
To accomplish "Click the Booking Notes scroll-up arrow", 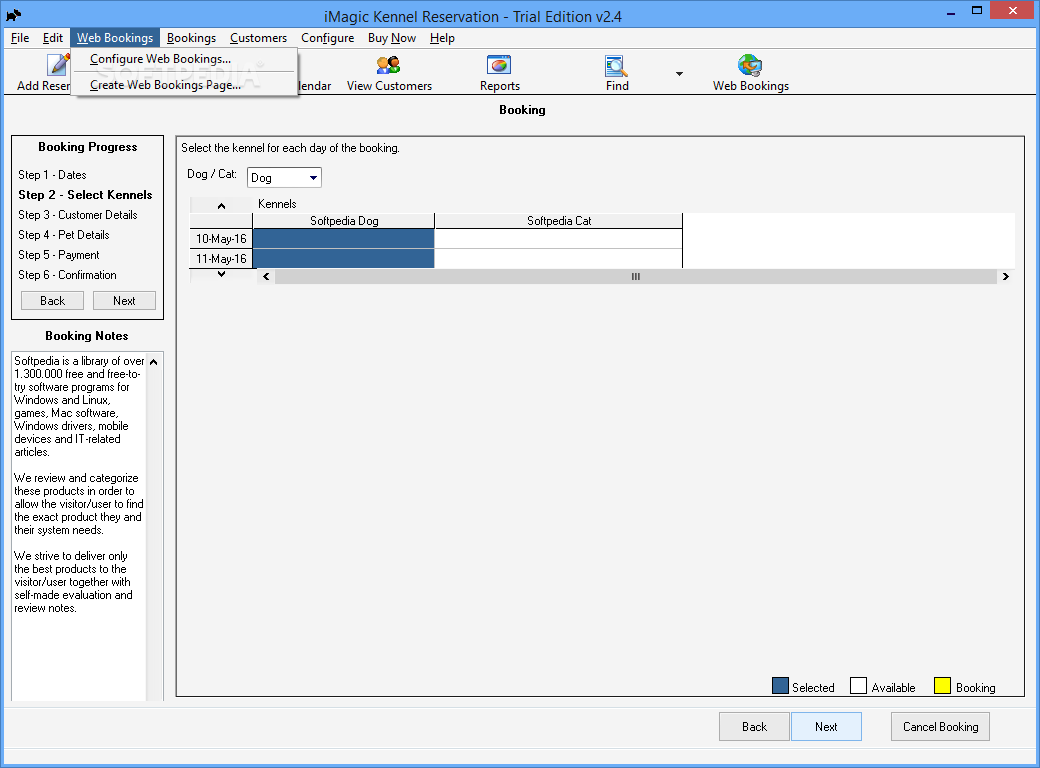I will pyautogui.click(x=154, y=362).
